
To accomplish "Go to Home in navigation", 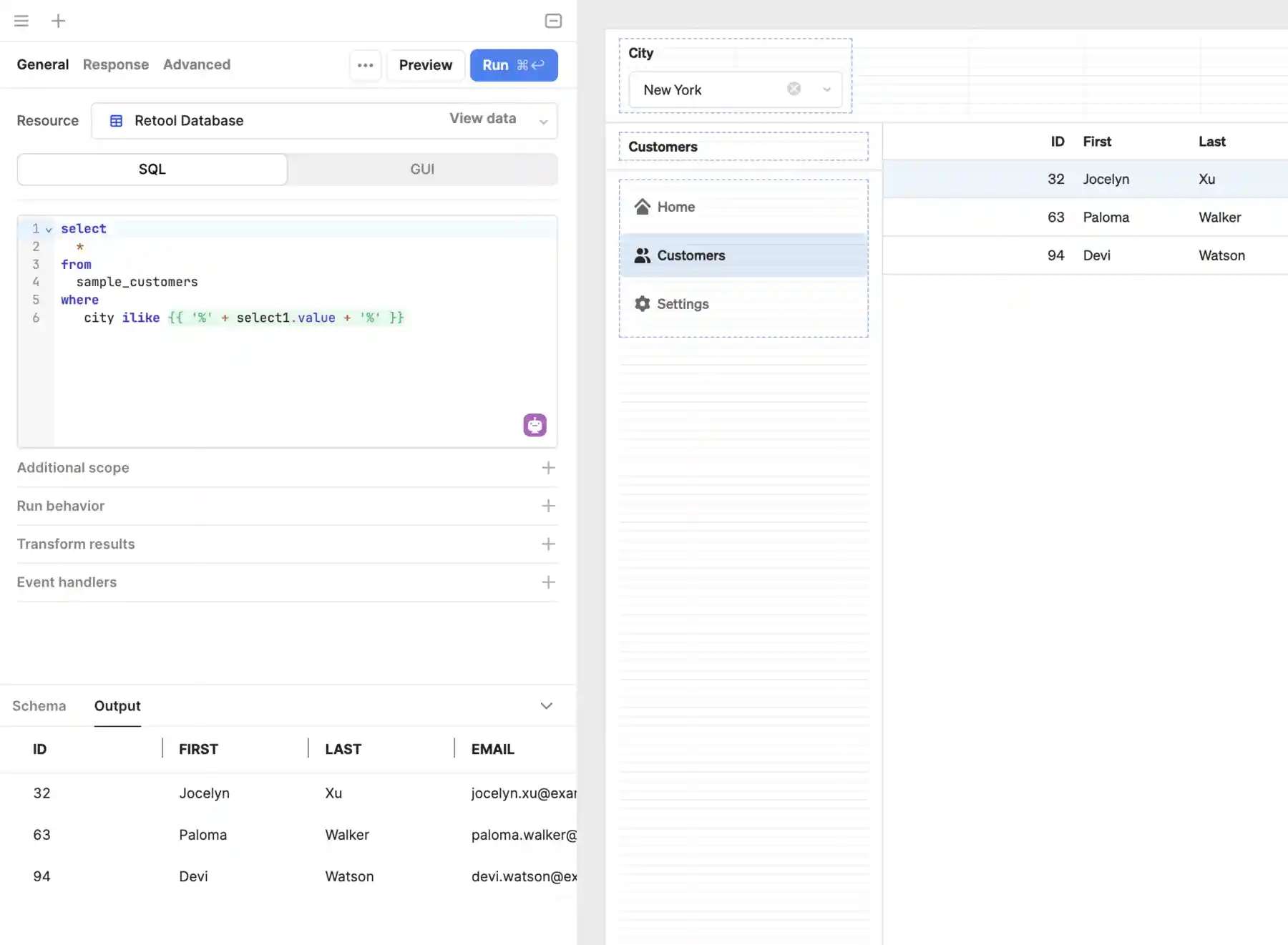I will (744, 207).
